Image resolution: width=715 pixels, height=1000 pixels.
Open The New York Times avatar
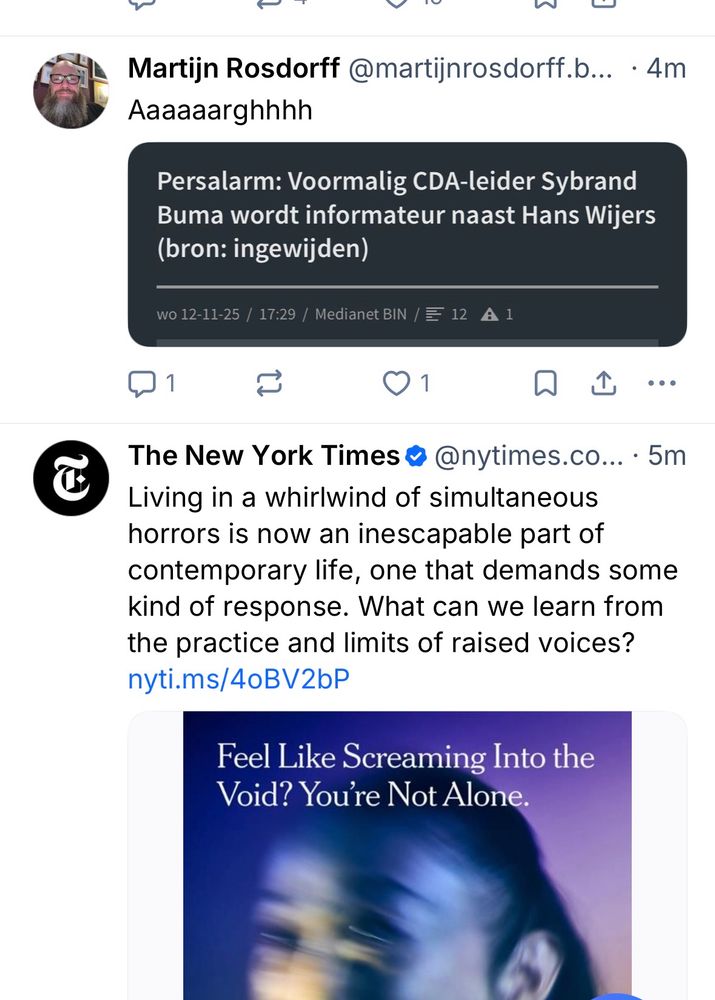click(70, 477)
